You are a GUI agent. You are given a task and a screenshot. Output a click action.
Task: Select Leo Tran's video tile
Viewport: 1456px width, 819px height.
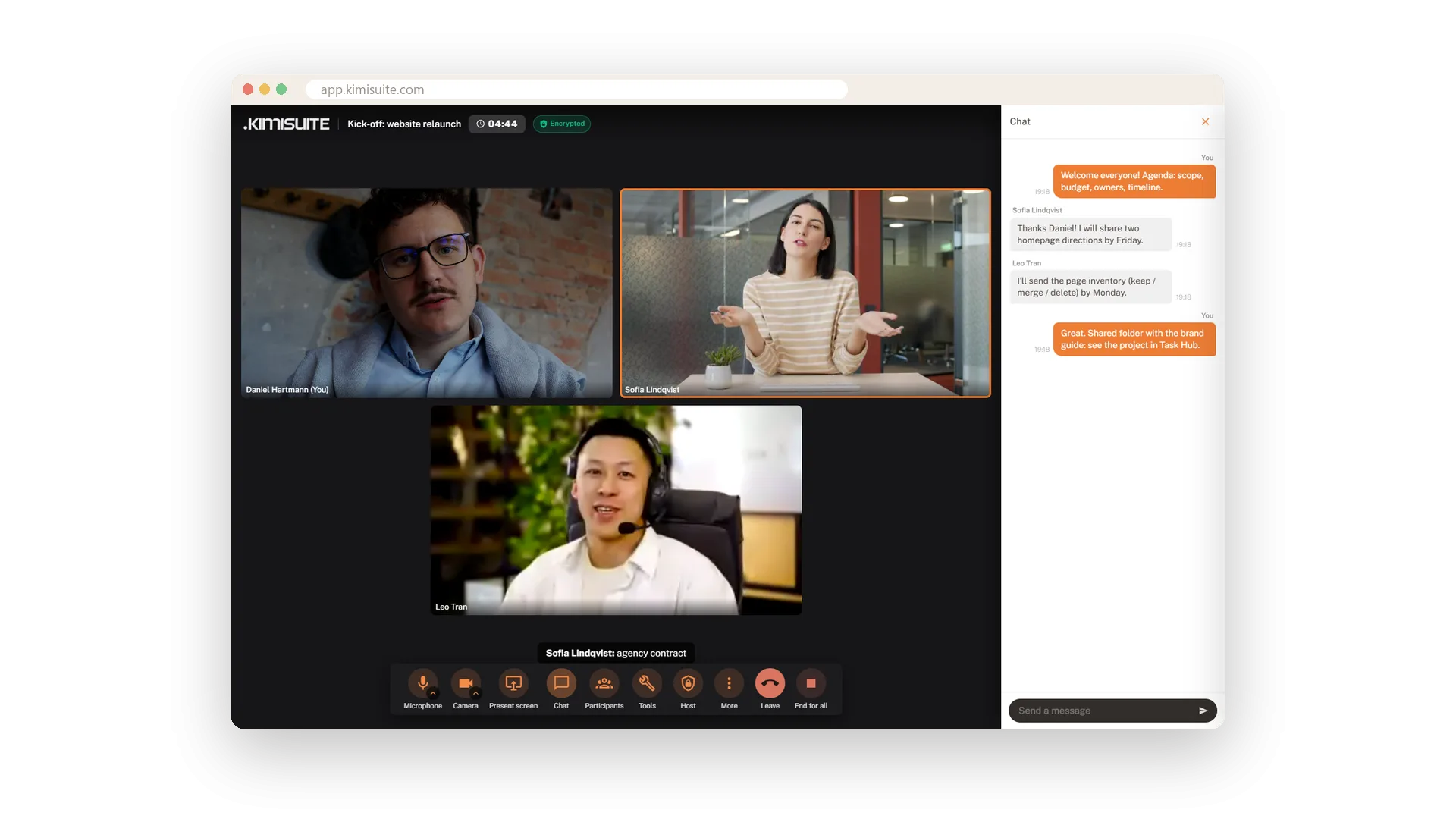616,510
